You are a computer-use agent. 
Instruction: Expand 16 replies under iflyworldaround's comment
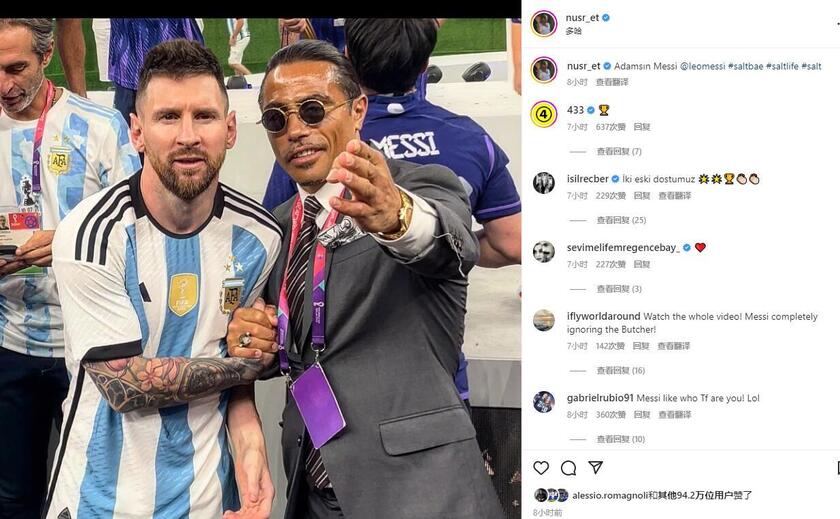pos(621,371)
